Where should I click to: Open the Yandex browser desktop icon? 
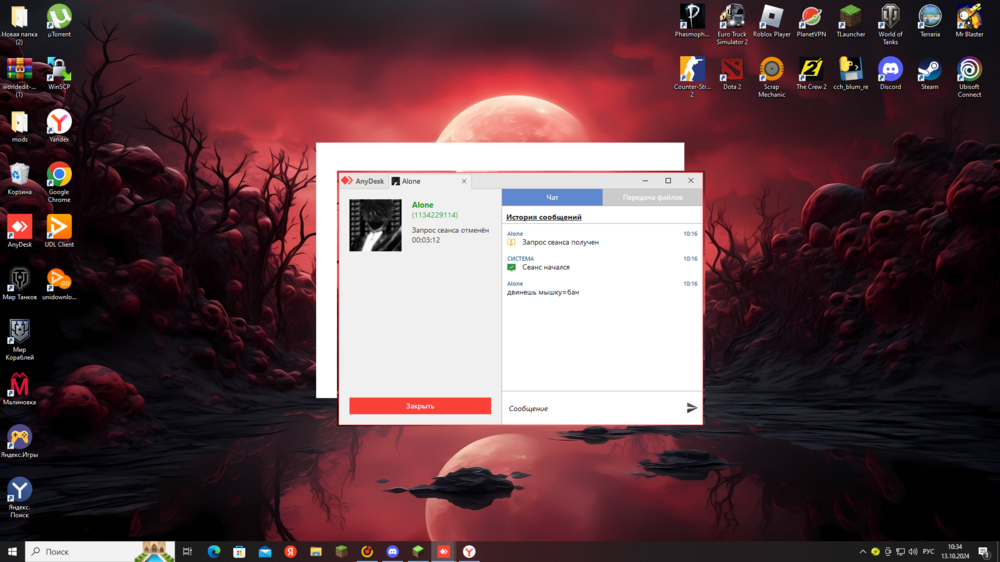(59, 126)
